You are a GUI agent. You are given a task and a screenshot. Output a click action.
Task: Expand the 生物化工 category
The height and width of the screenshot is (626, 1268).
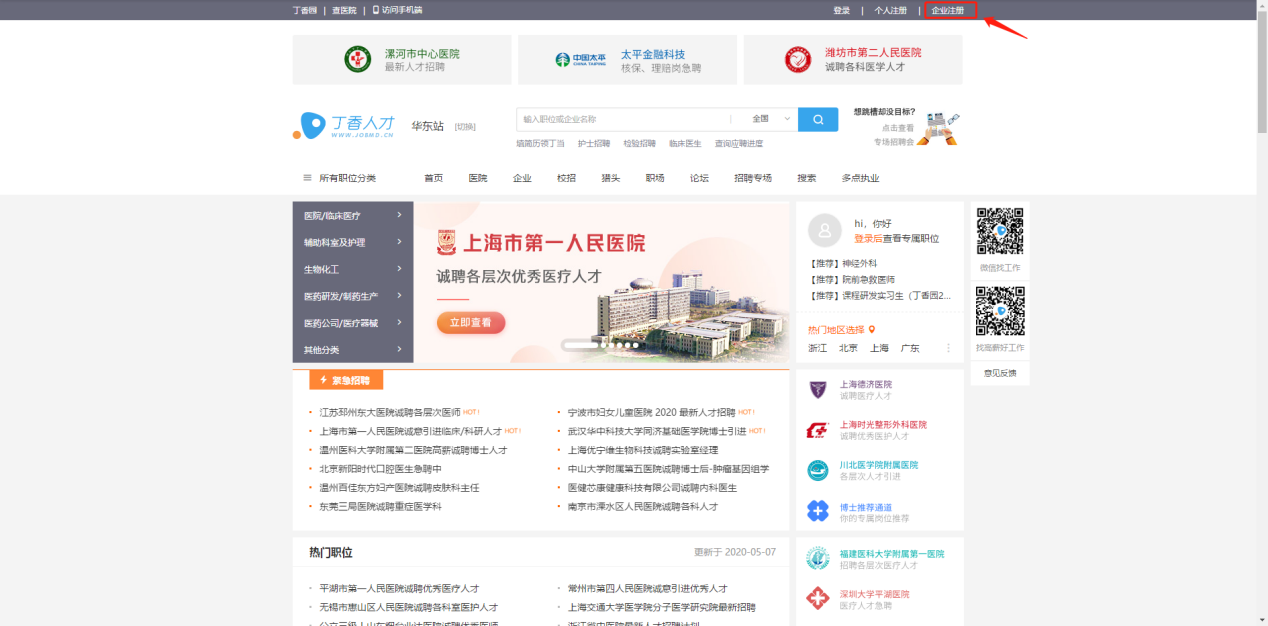pos(353,269)
